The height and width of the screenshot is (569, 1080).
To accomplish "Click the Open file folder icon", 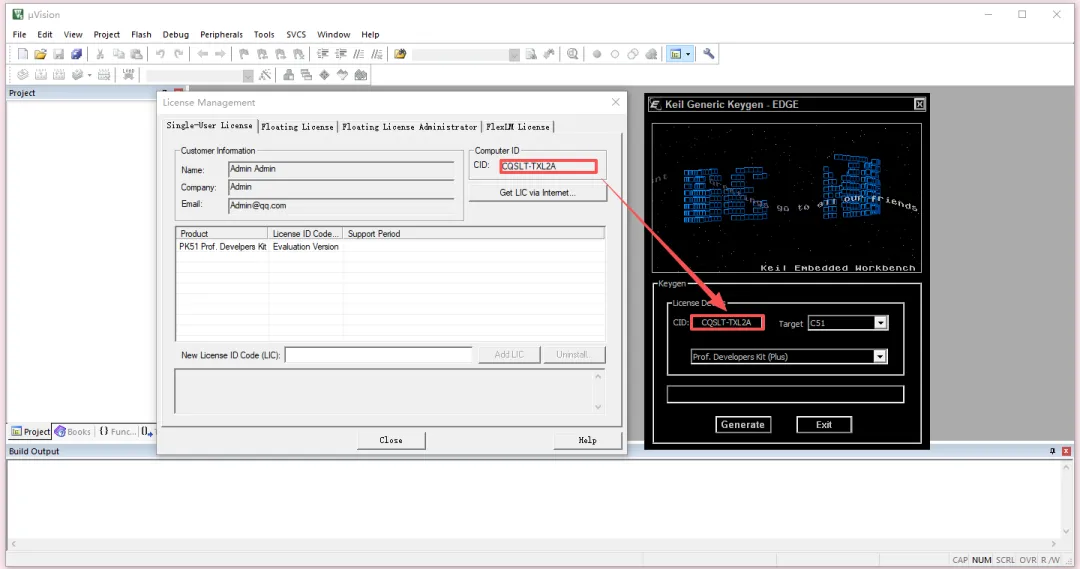I will click(x=41, y=54).
